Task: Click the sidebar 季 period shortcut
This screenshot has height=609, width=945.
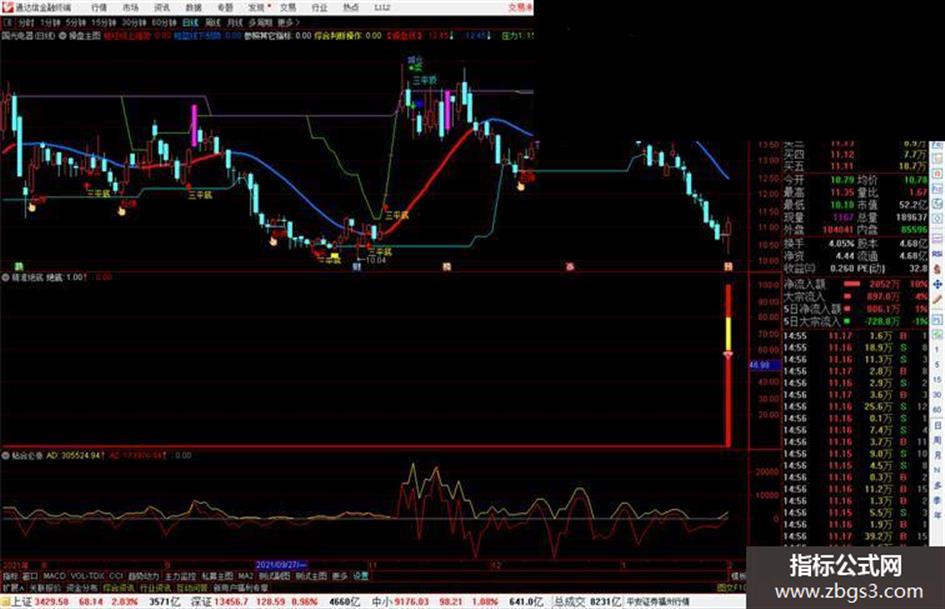Action: click(937, 500)
